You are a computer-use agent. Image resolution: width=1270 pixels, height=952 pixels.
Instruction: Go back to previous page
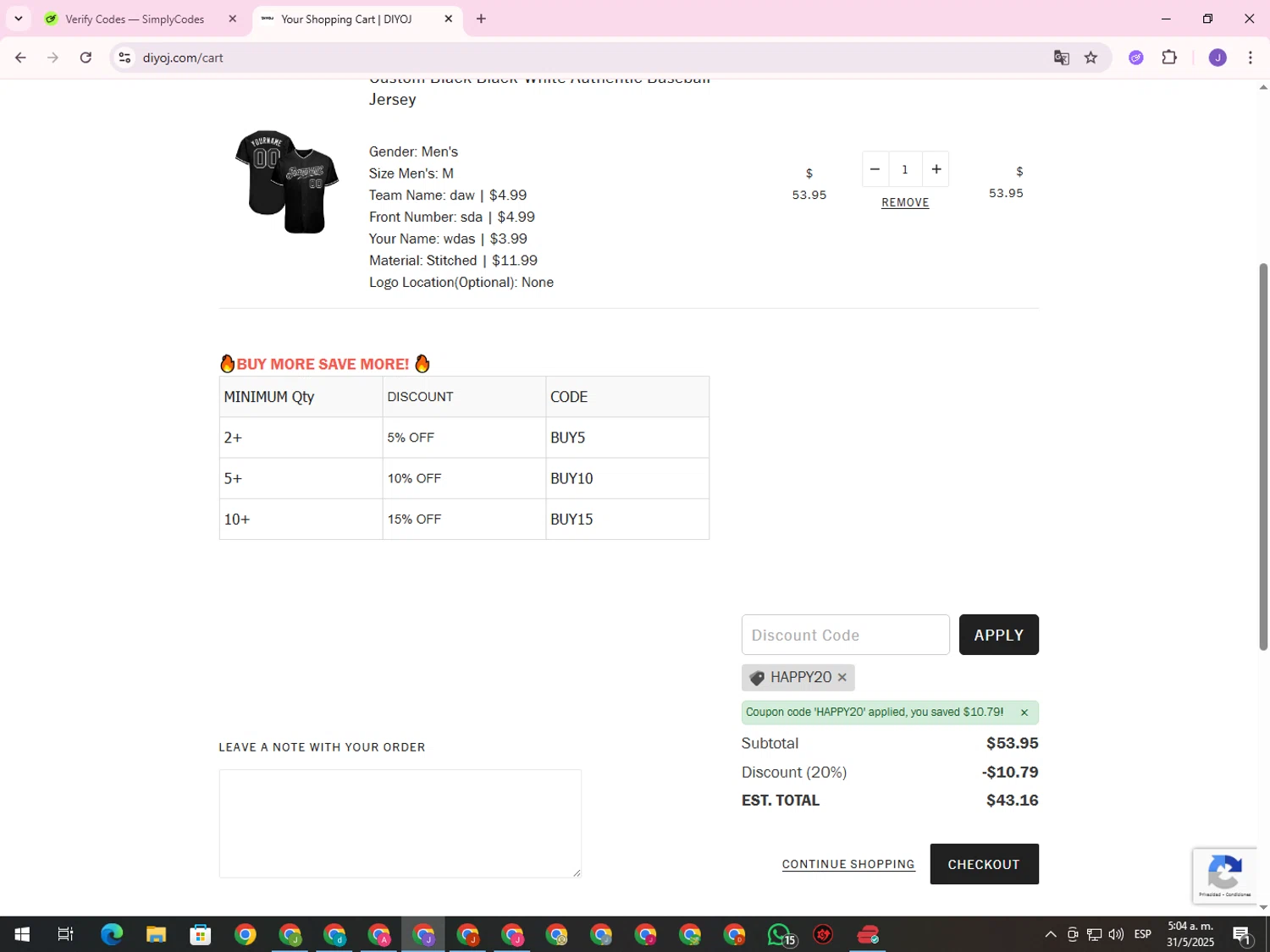coord(20,58)
